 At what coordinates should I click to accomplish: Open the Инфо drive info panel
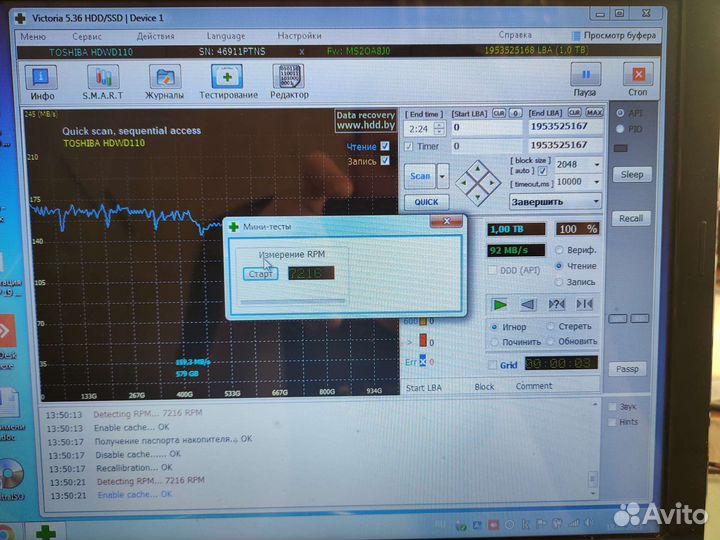coord(41,80)
